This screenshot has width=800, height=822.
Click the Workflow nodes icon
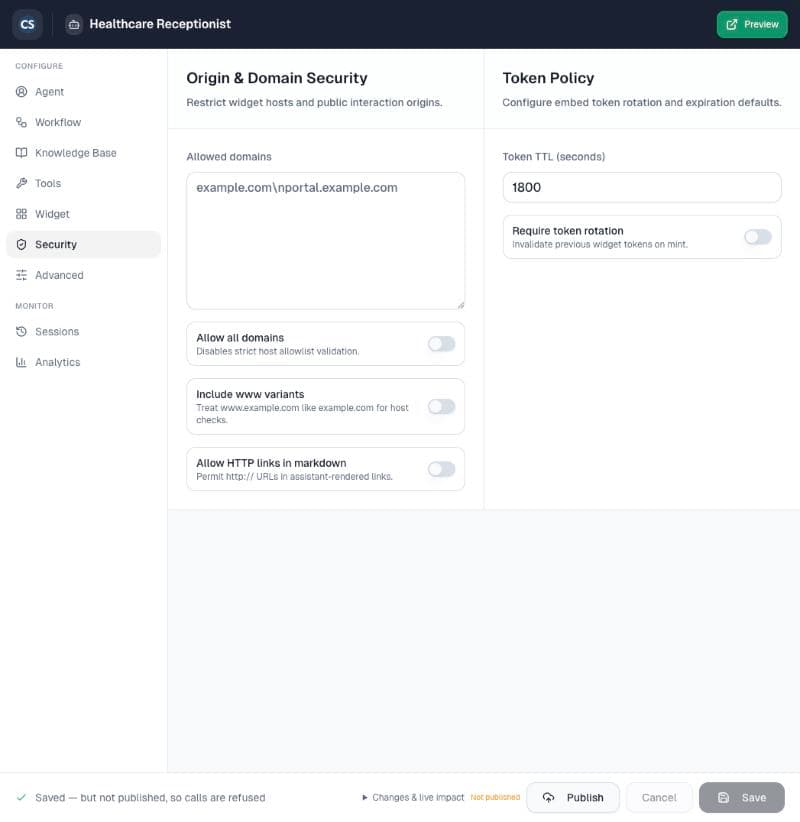[21, 122]
